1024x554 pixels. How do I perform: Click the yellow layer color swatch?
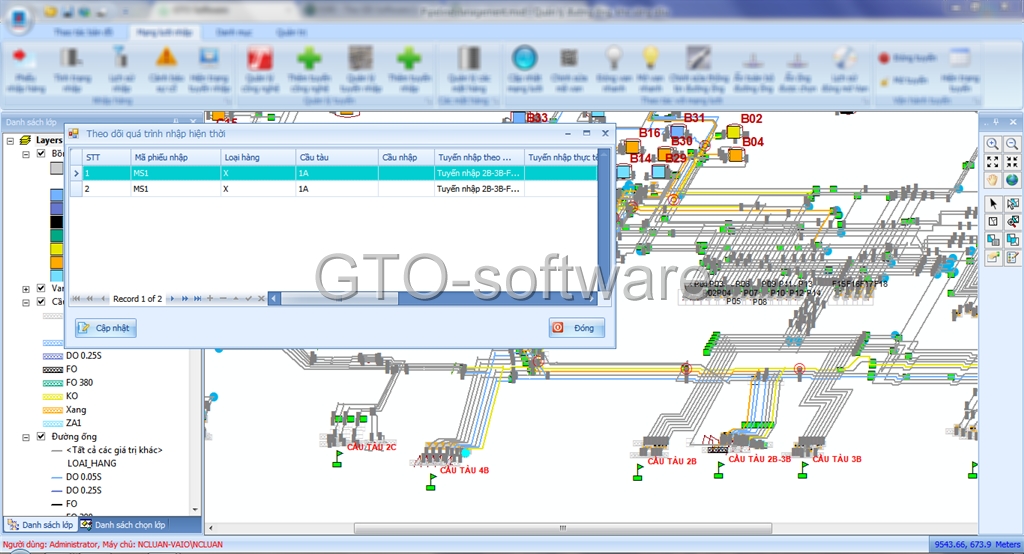point(57,249)
